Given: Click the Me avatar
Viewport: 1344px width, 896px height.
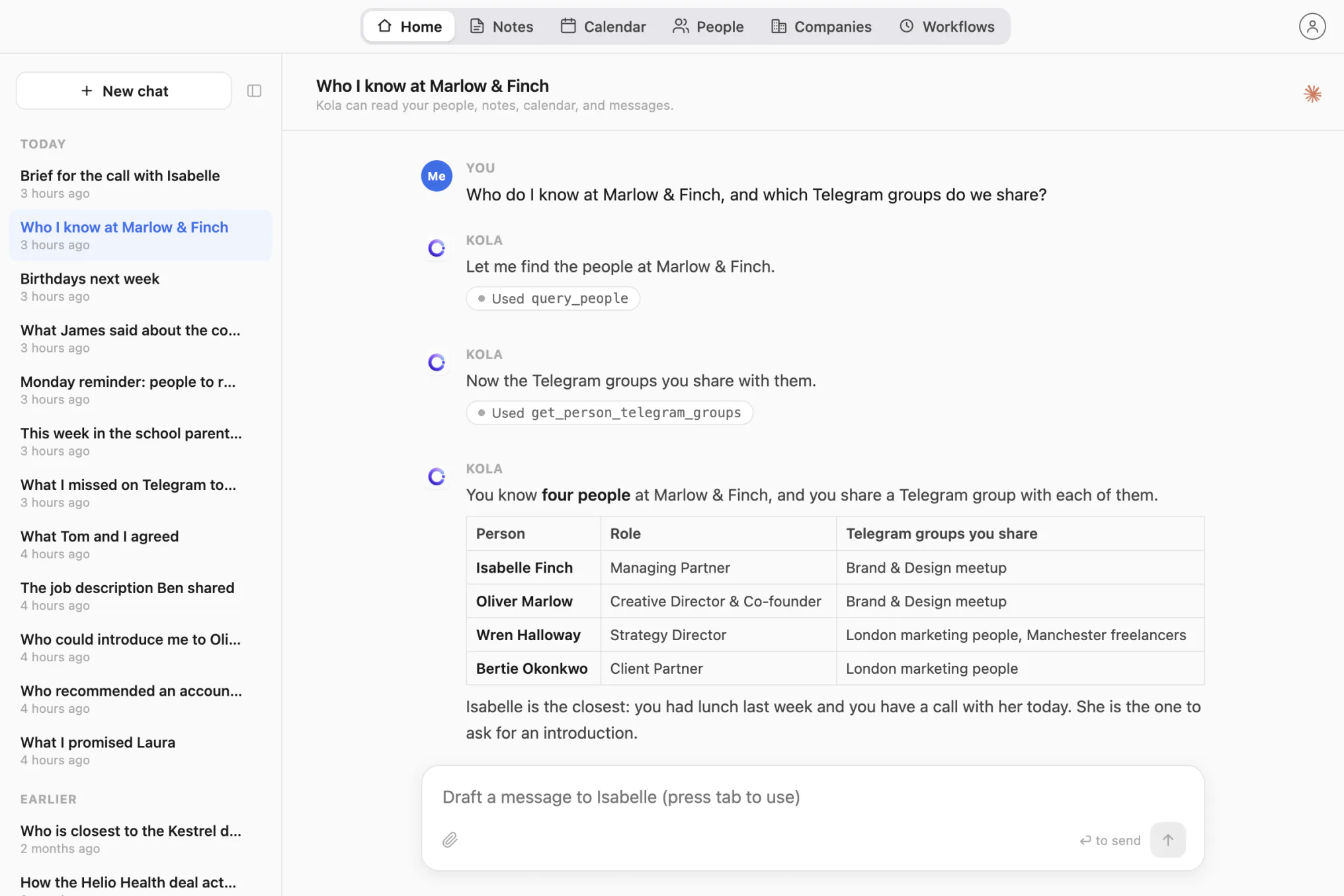Looking at the screenshot, I should [x=437, y=176].
